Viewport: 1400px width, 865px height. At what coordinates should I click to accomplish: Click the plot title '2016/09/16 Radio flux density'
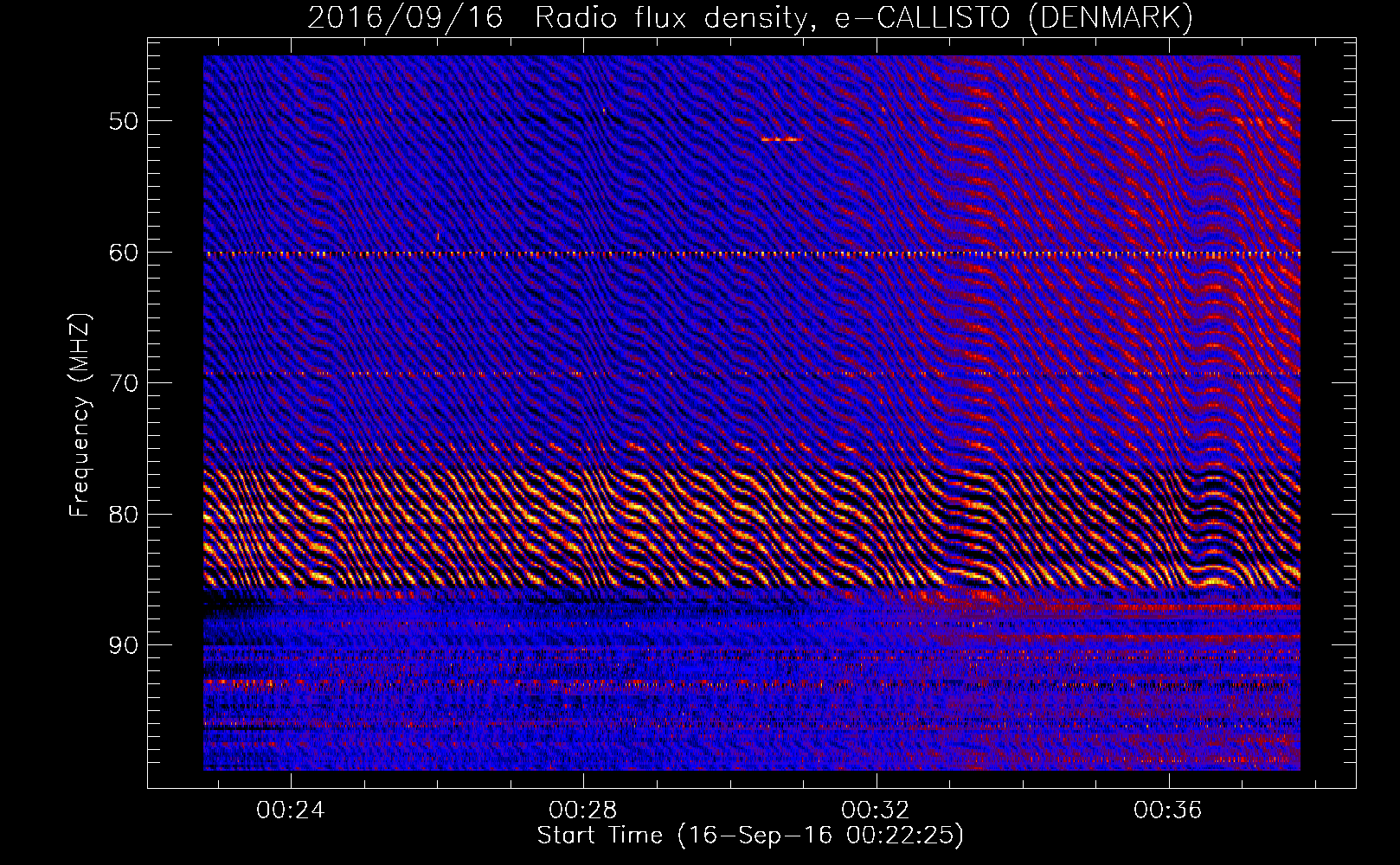[750, 17]
